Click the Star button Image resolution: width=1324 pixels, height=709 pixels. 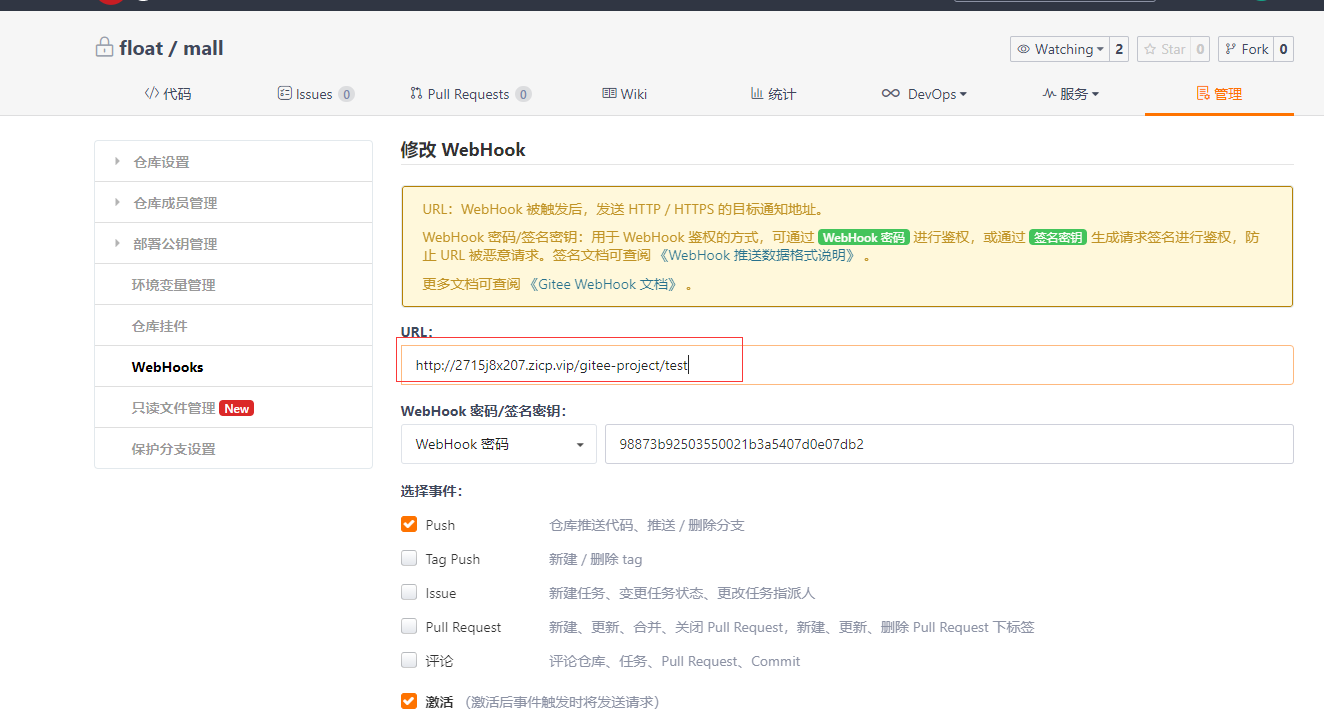[1163, 49]
